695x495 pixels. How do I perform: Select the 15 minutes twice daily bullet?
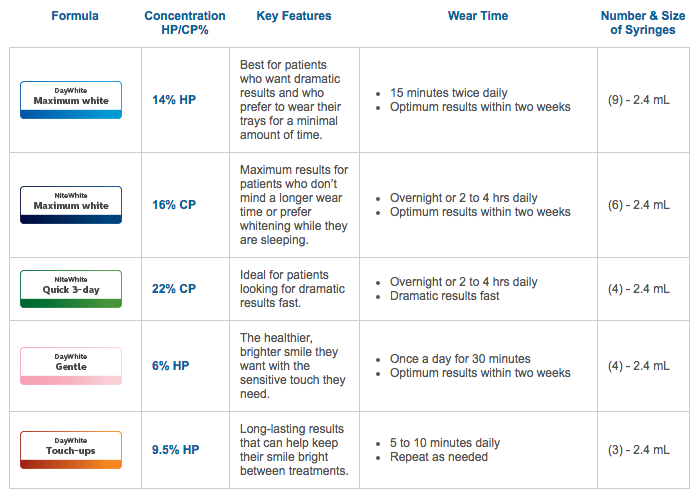pyautogui.click(x=449, y=93)
